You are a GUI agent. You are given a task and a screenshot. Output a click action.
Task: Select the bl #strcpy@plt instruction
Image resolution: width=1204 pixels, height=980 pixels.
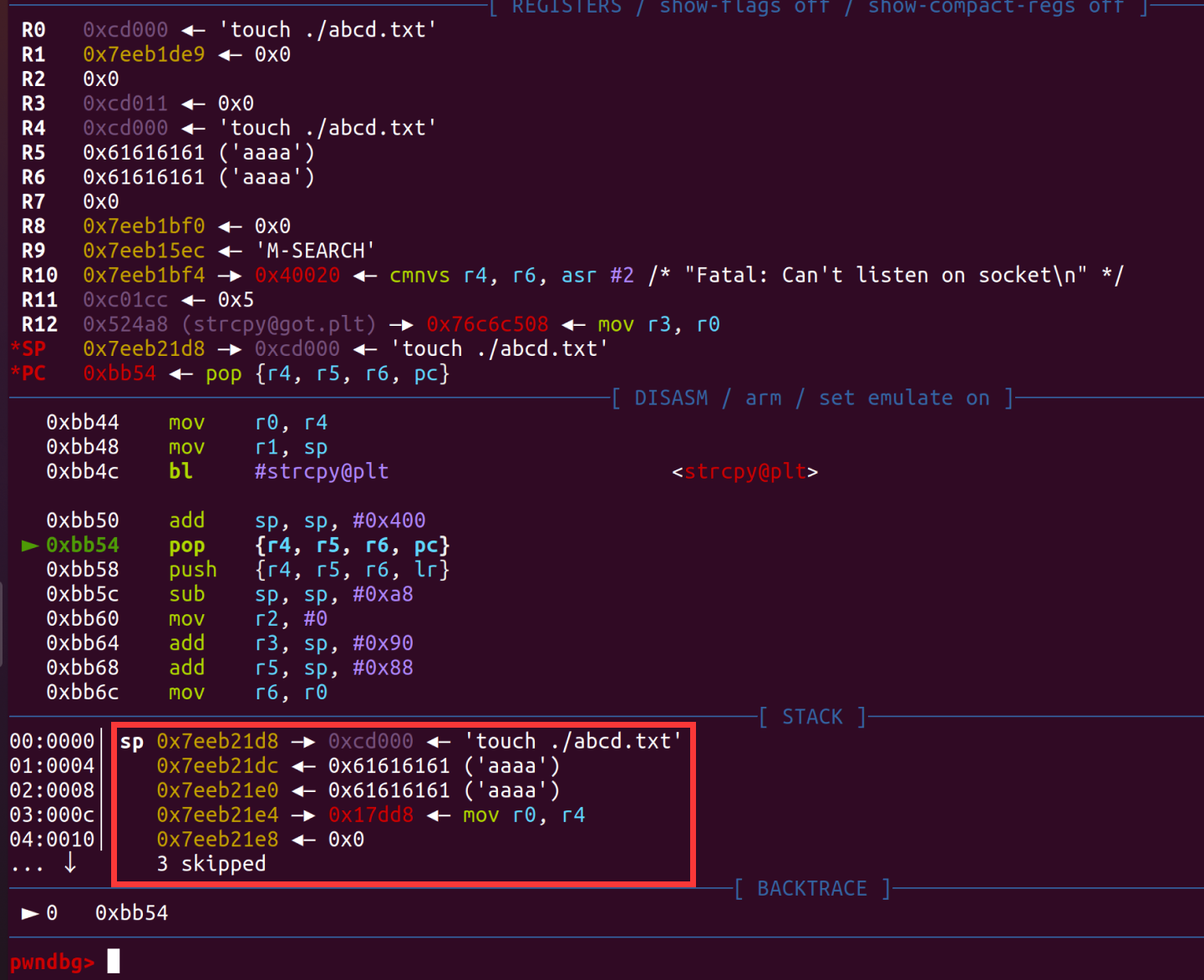coord(279,471)
